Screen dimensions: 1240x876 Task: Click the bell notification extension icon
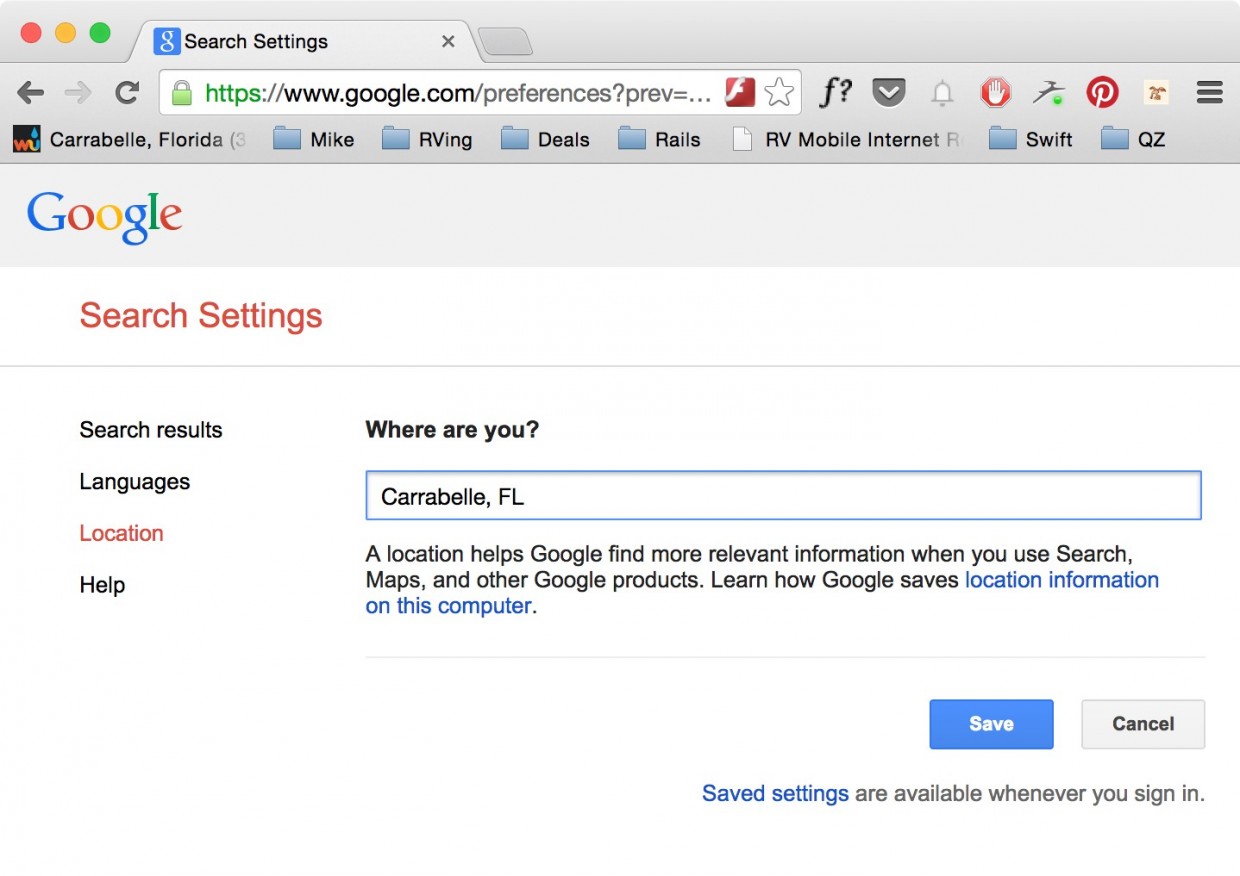[x=942, y=93]
